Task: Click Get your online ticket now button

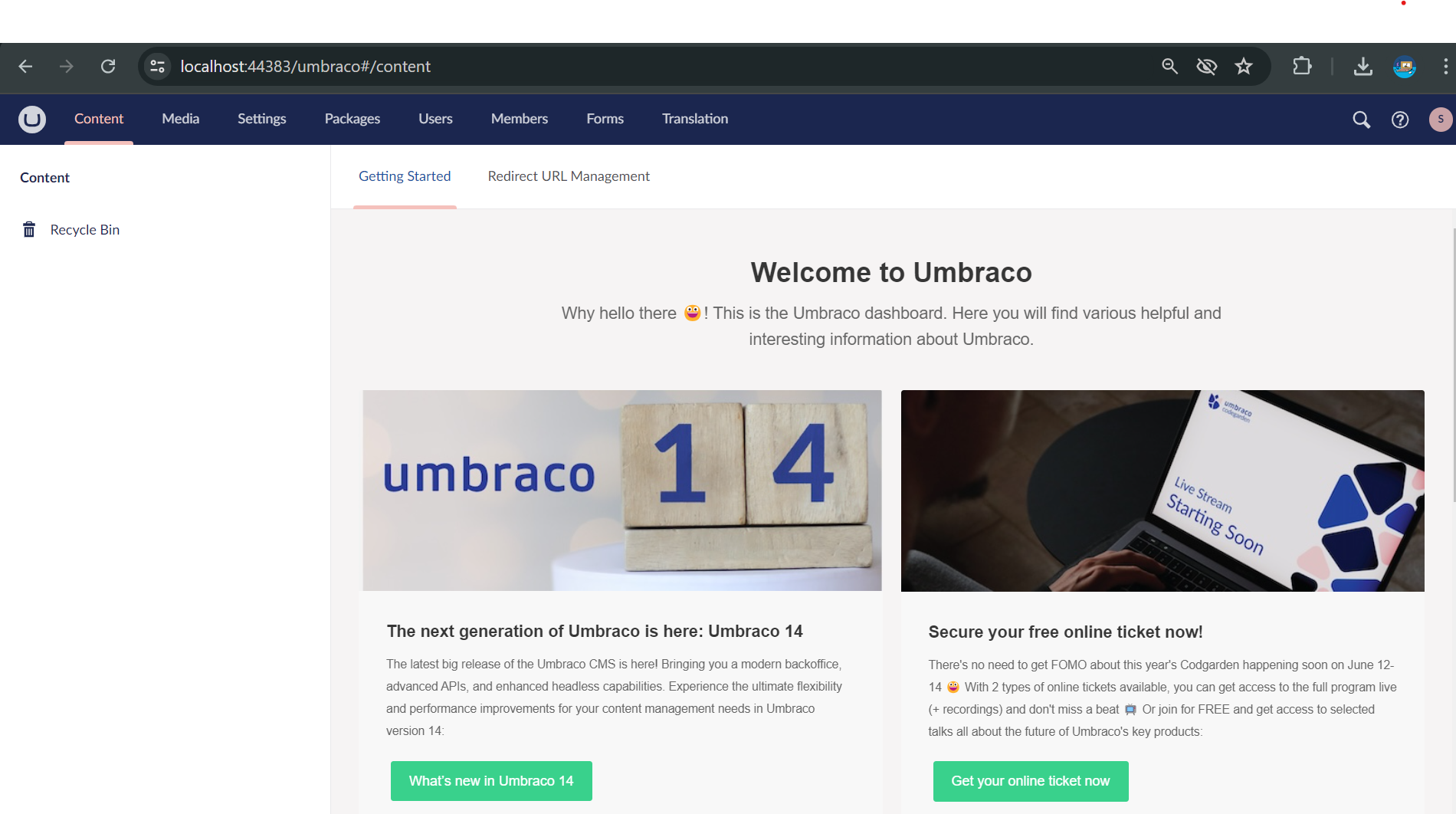Action: tap(1031, 781)
